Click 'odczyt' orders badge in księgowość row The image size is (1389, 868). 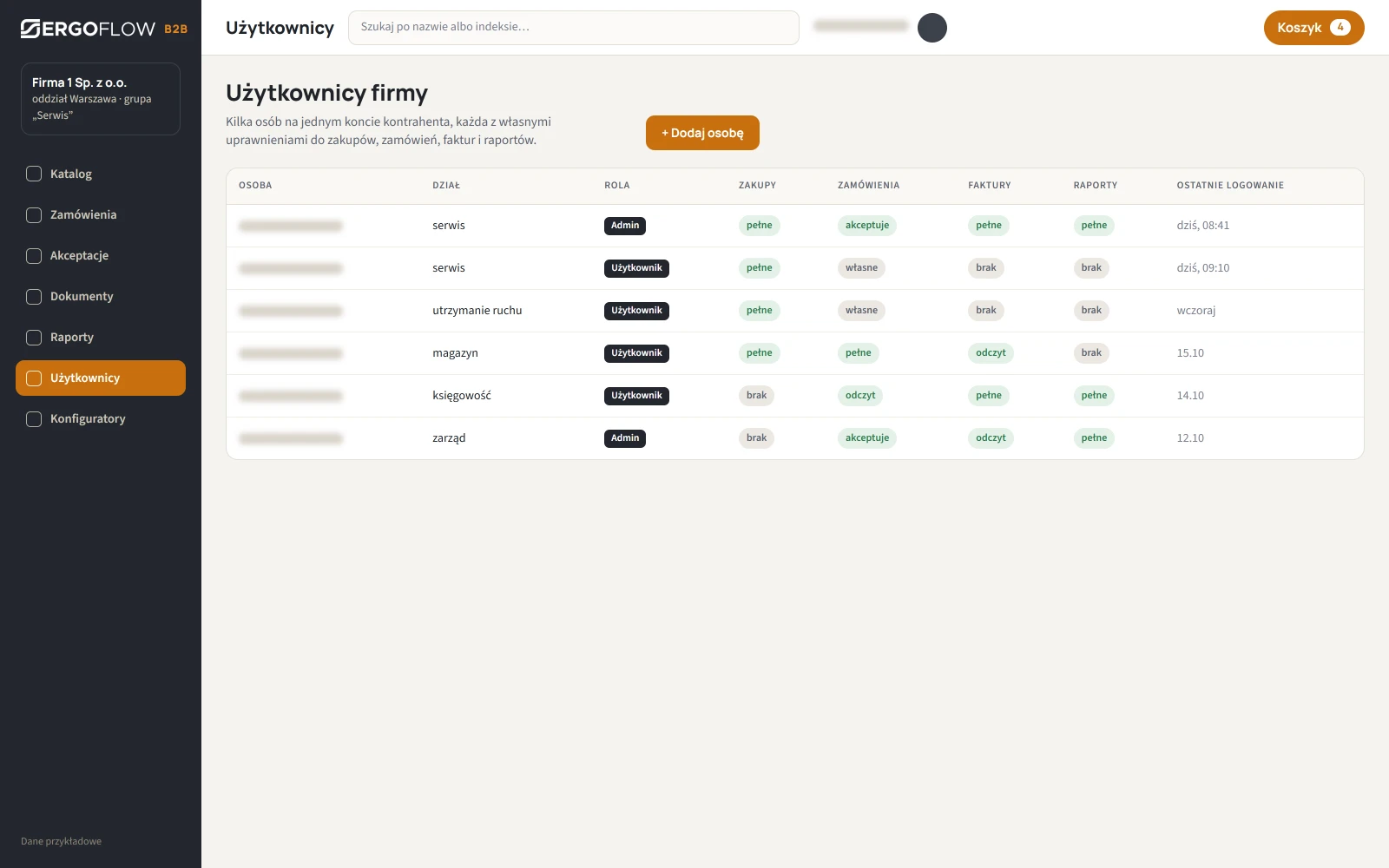pos(860,396)
